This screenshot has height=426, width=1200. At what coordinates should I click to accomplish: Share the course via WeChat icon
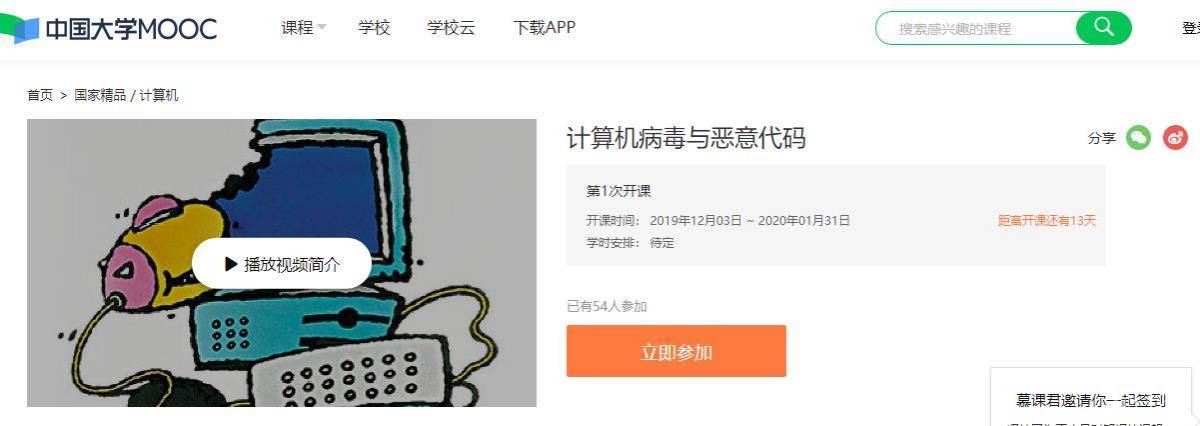[x=1139, y=138]
